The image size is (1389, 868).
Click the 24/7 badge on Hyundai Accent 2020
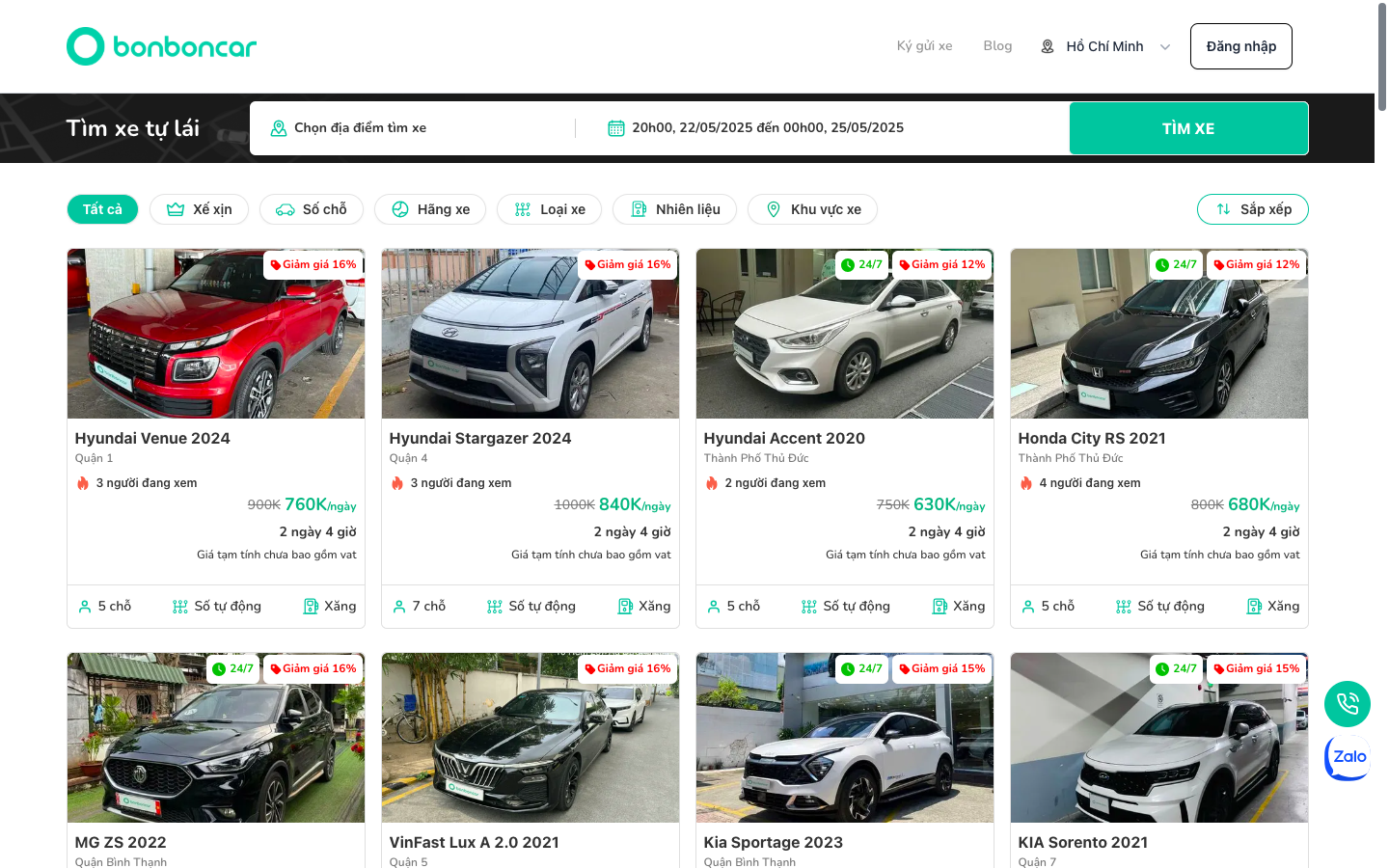point(861,264)
